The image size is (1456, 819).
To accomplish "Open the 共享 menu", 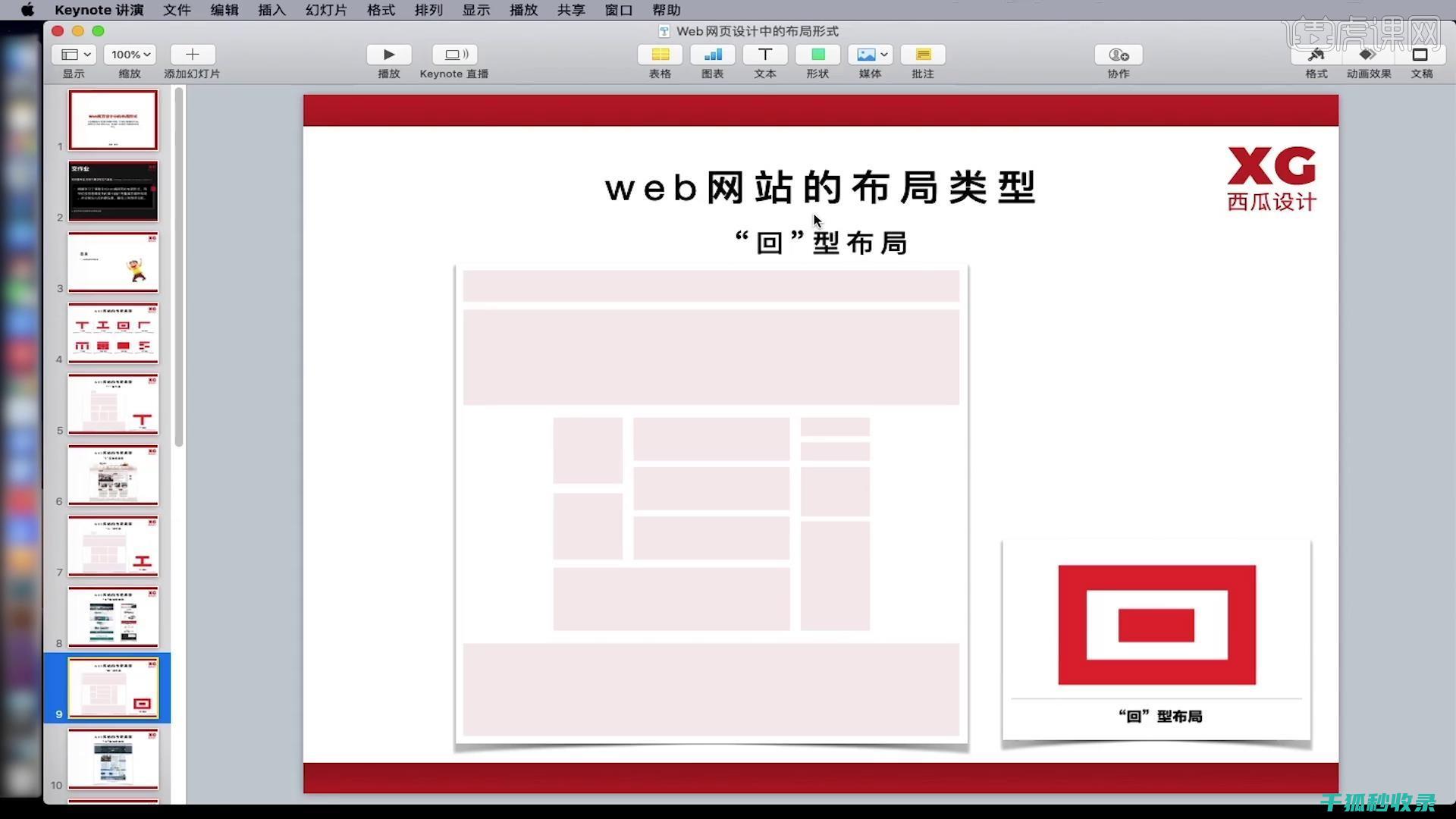I will click(x=571, y=10).
